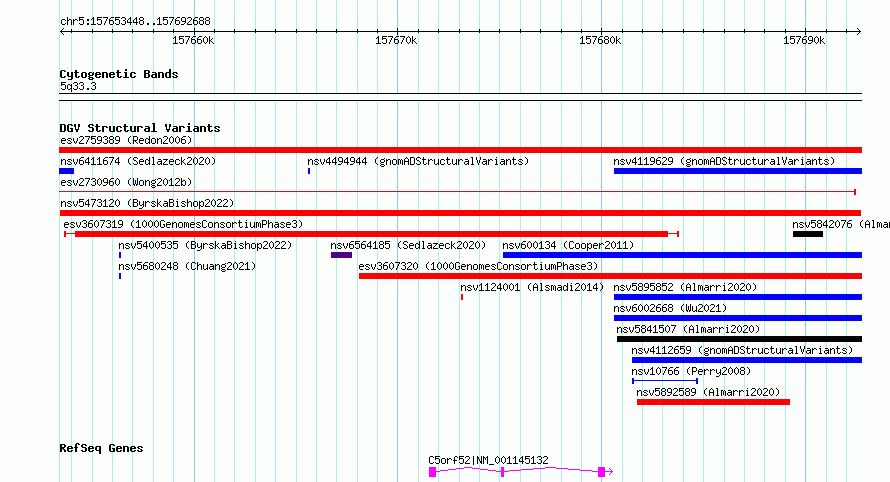This screenshot has height=482, width=890.
Task: Click the purple bar under nsv6564185
Action: pos(341,255)
